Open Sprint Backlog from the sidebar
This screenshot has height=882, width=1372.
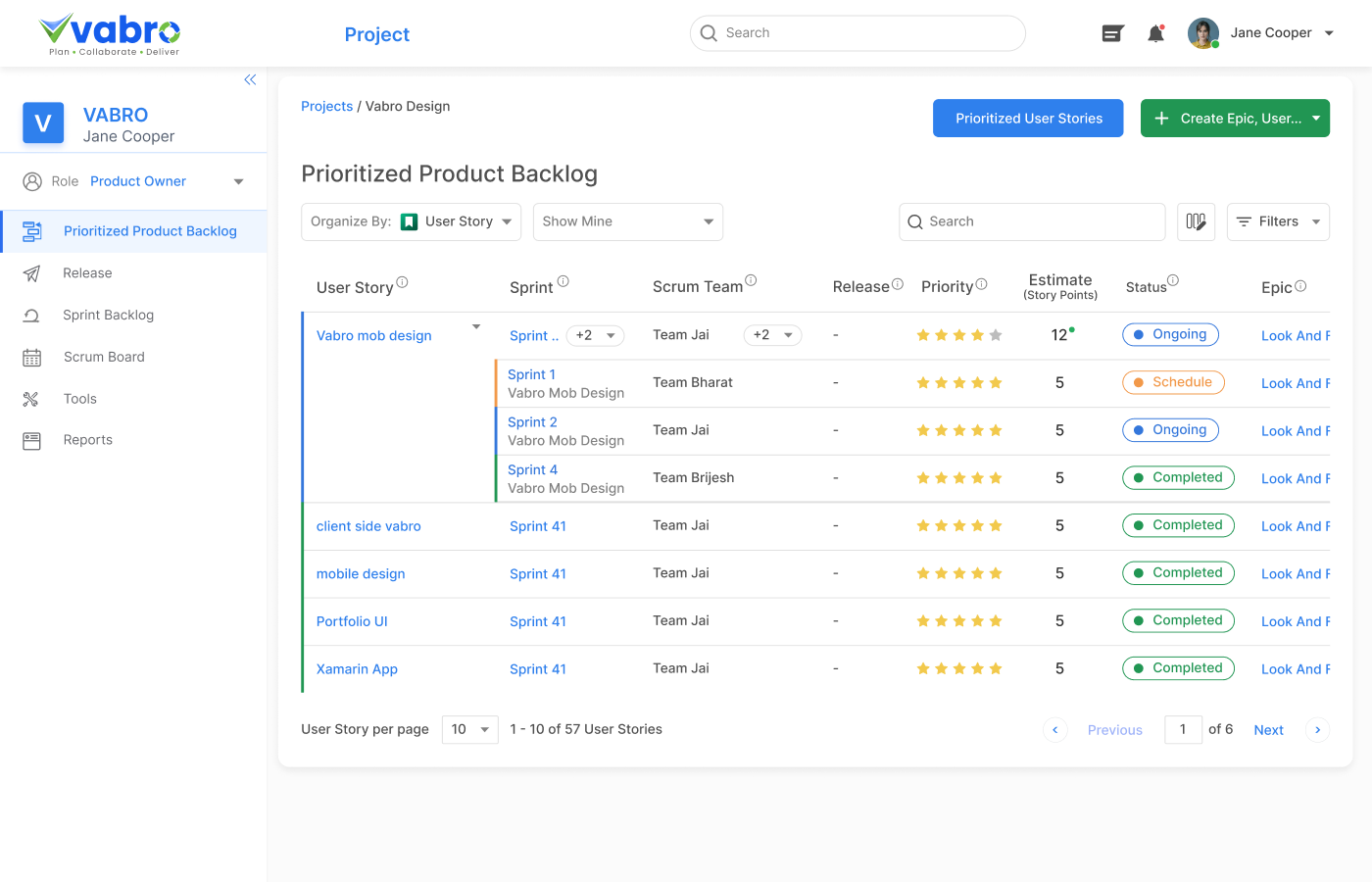click(33, 315)
